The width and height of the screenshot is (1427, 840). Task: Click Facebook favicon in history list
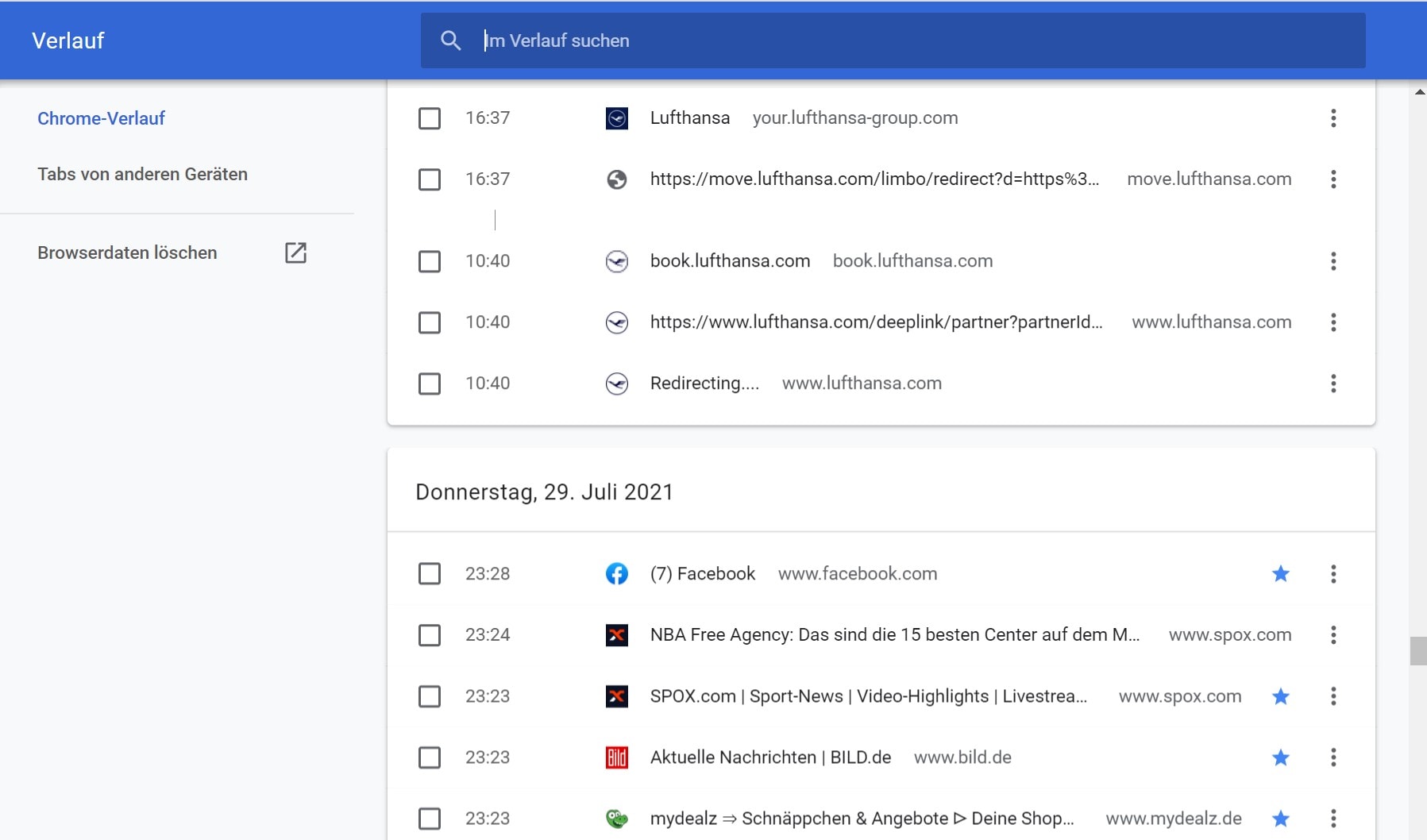coord(617,573)
